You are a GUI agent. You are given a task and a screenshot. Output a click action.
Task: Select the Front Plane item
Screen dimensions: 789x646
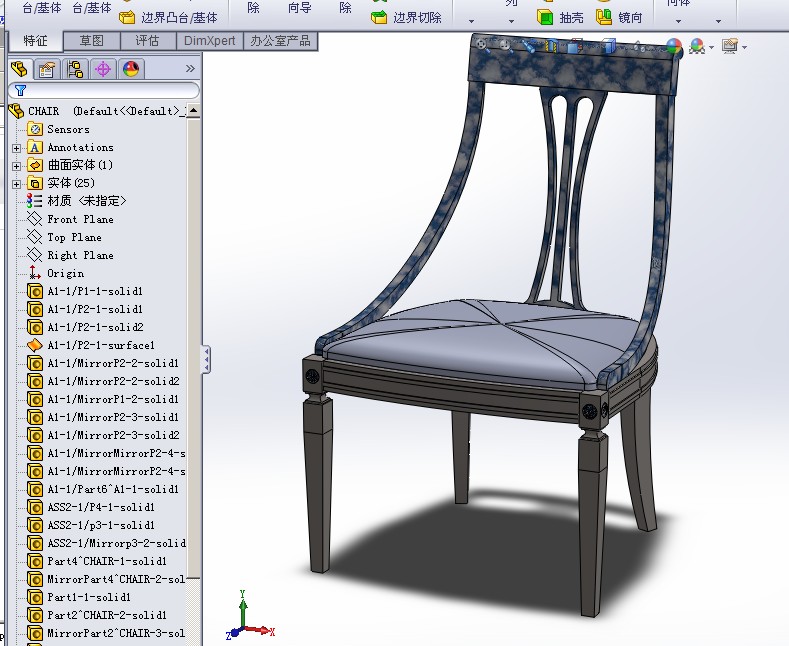point(81,219)
